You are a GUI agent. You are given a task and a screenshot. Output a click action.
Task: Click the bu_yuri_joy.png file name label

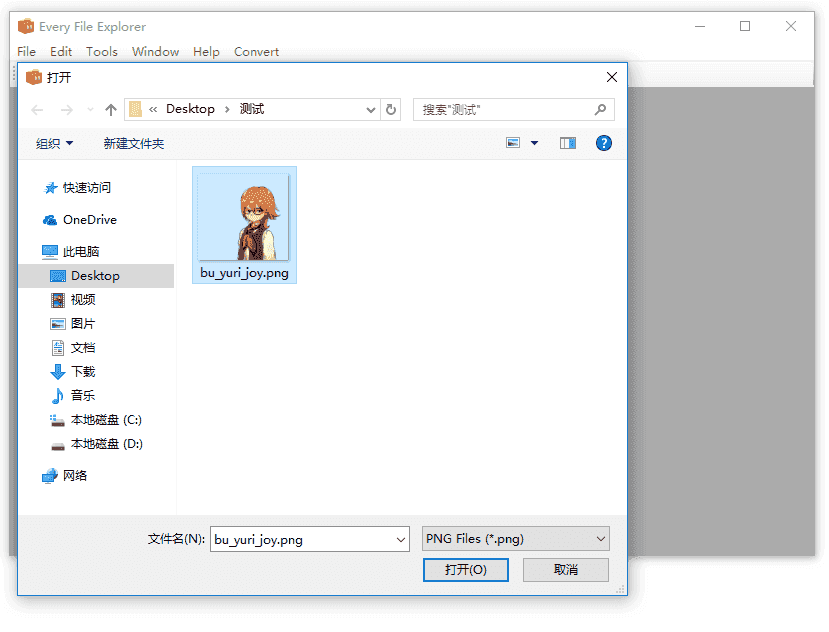click(244, 273)
